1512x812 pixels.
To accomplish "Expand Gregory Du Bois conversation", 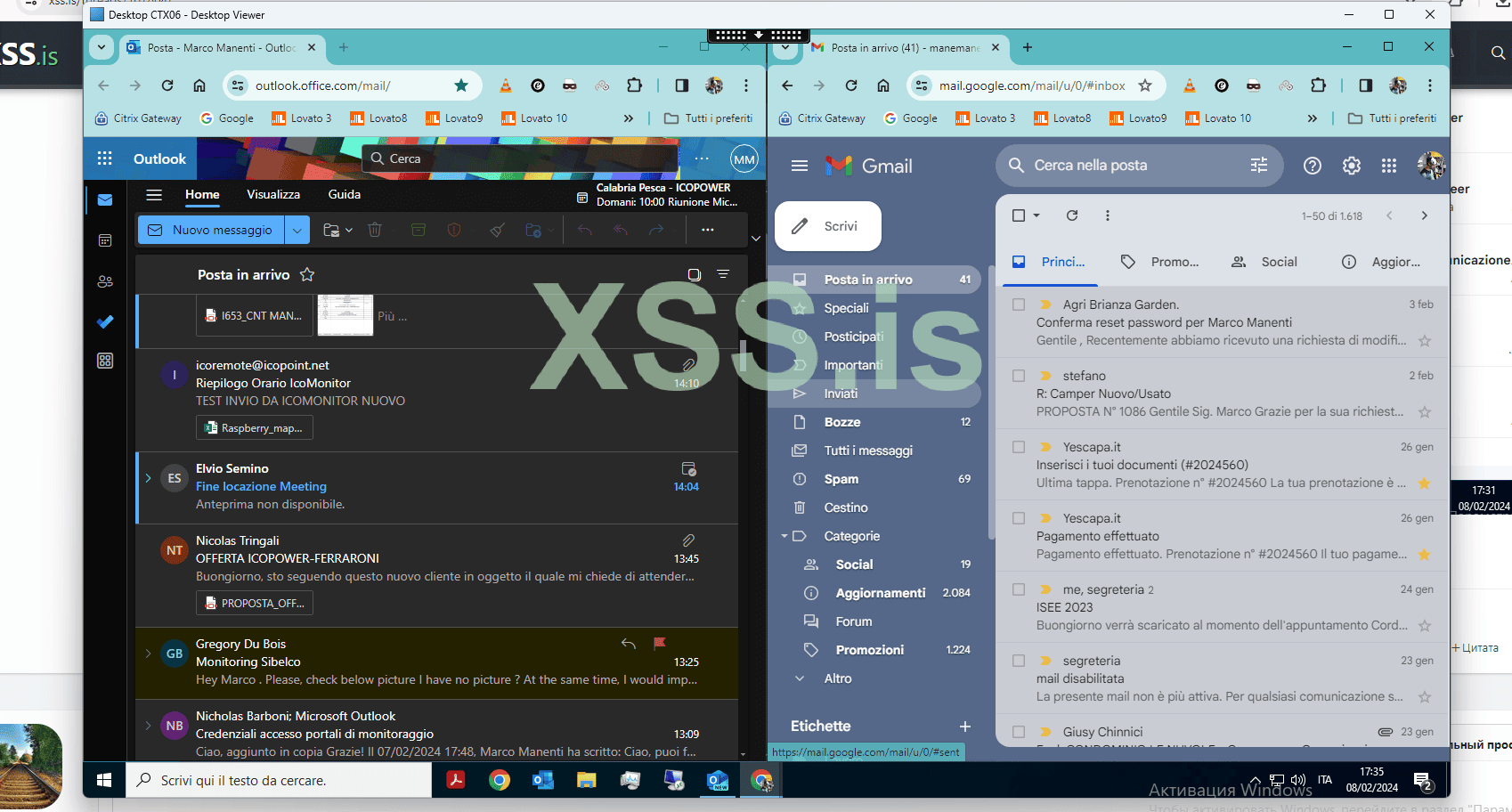I will (148, 654).
